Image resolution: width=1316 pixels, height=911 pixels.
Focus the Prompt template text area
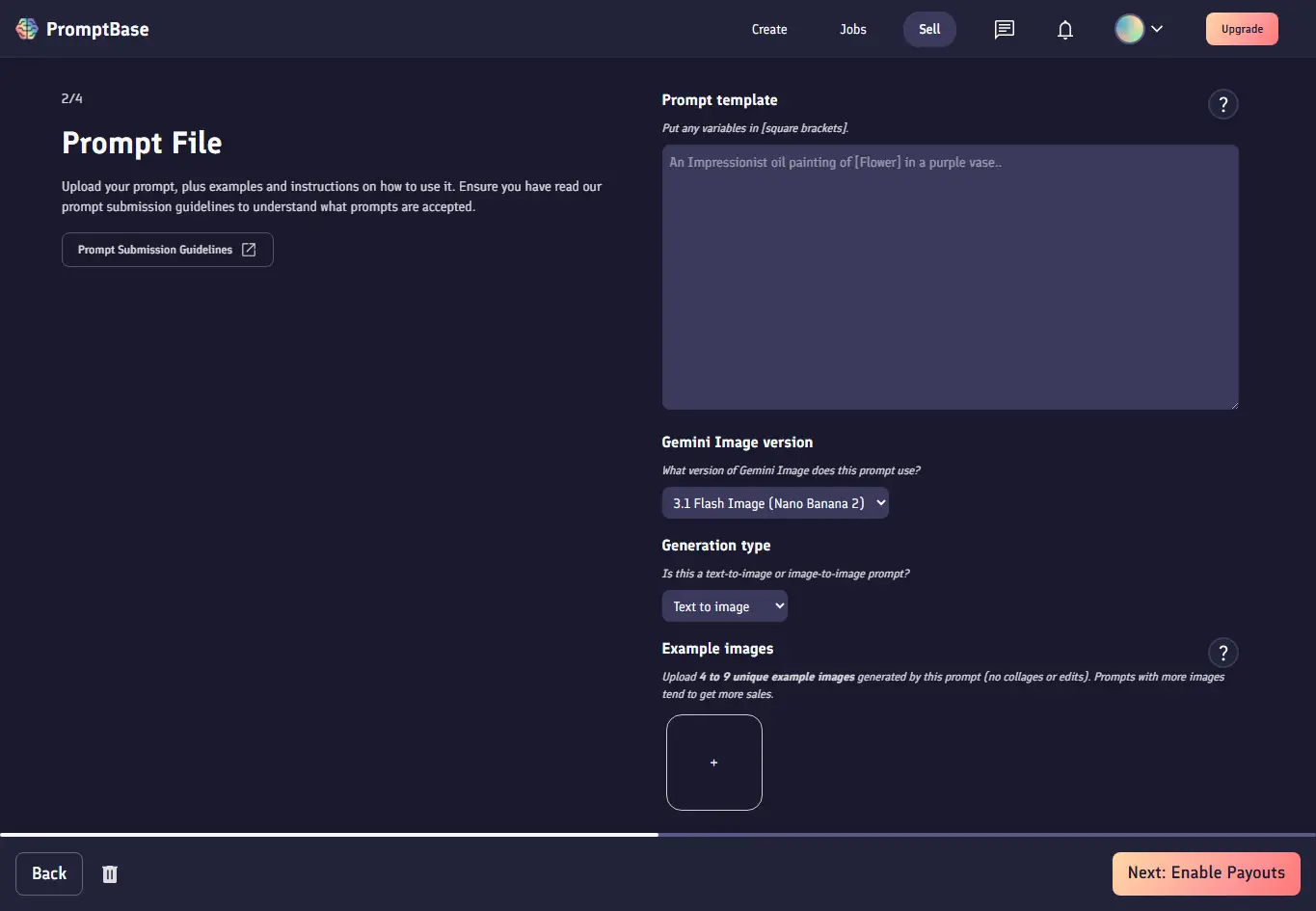pyautogui.click(x=951, y=278)
